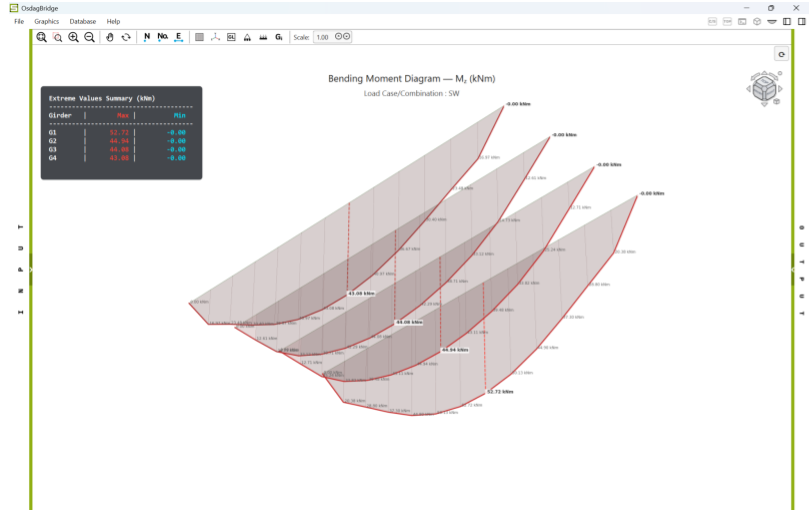
Task: Expand the right OUTPUT dock handle
Action: pos(793,269)
